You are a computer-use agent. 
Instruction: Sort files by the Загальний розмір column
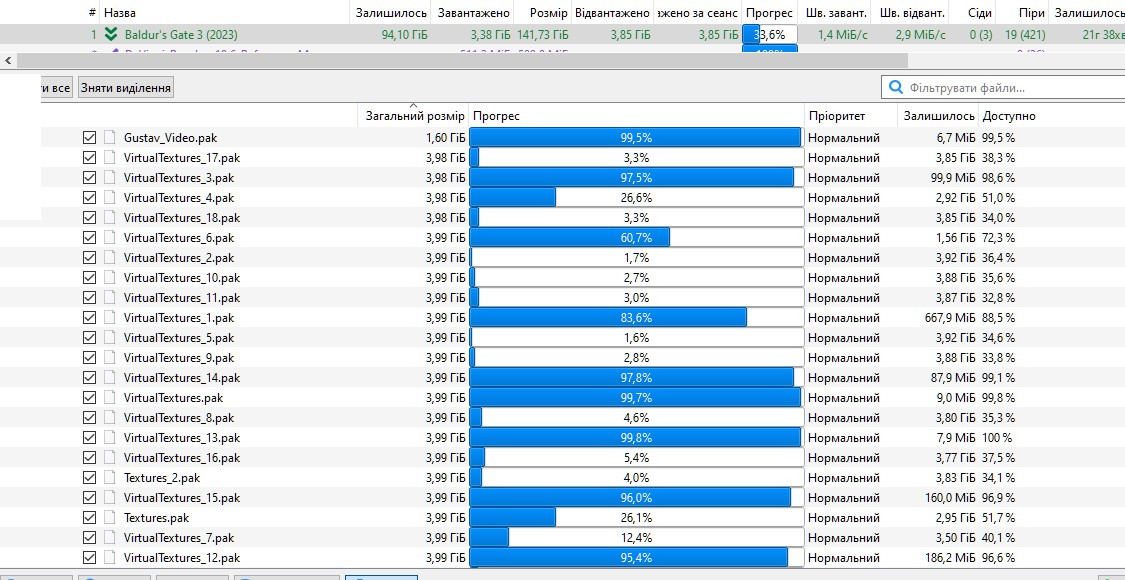click(415, 116)
